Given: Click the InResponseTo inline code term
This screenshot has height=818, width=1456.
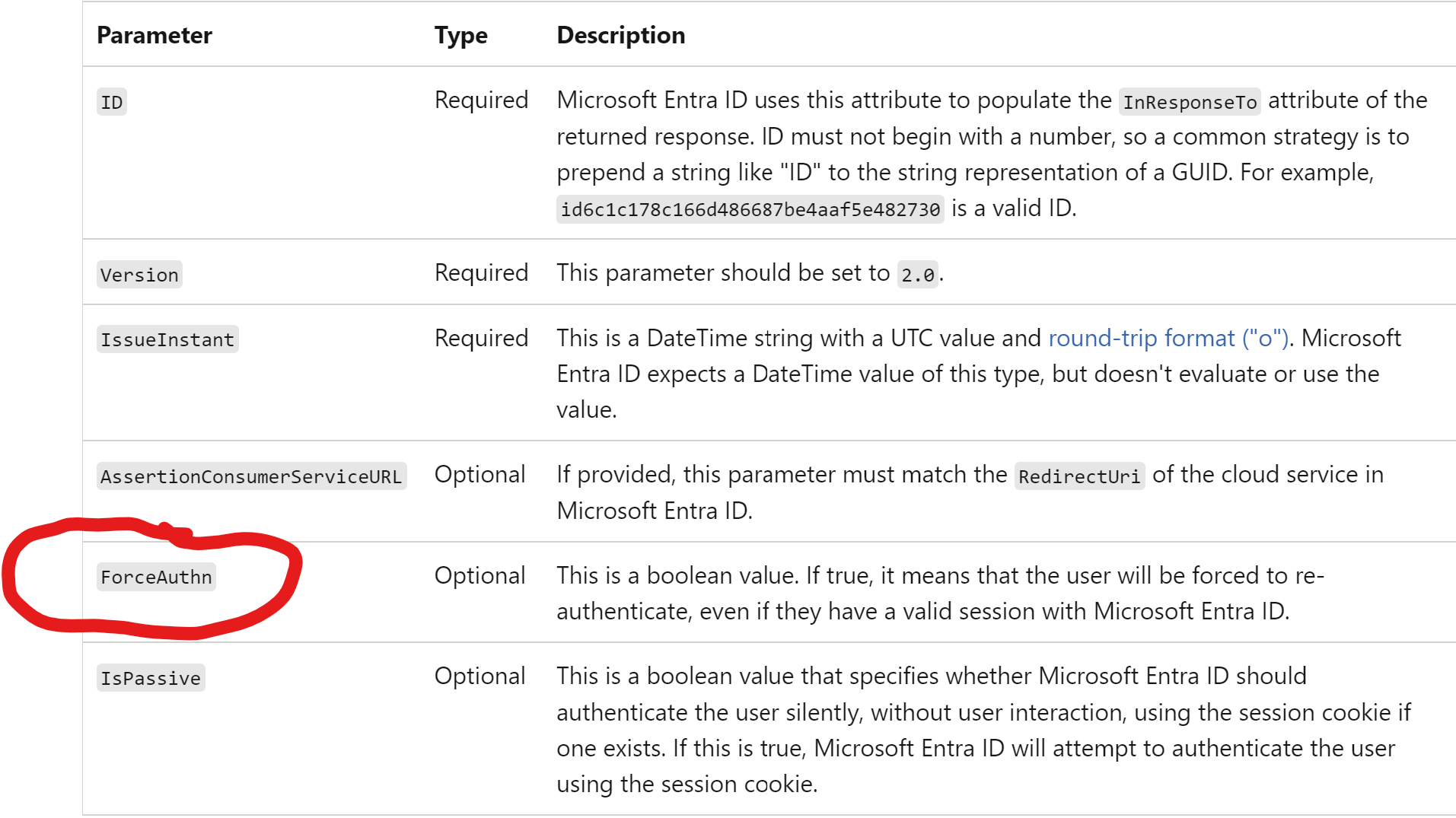Looking at the screenshot, I should click(1190, 102).
